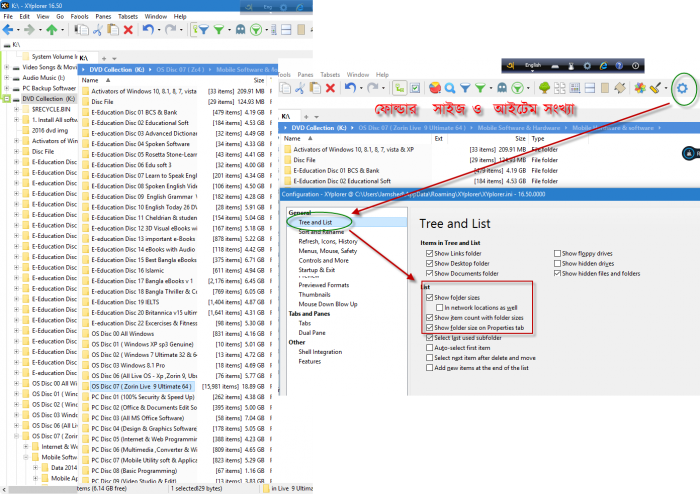This screenshot has height=494, width=700.
Task: Expand Video Songs & Movies tree node
Action: pyautogui.click(x=6, y=67)
